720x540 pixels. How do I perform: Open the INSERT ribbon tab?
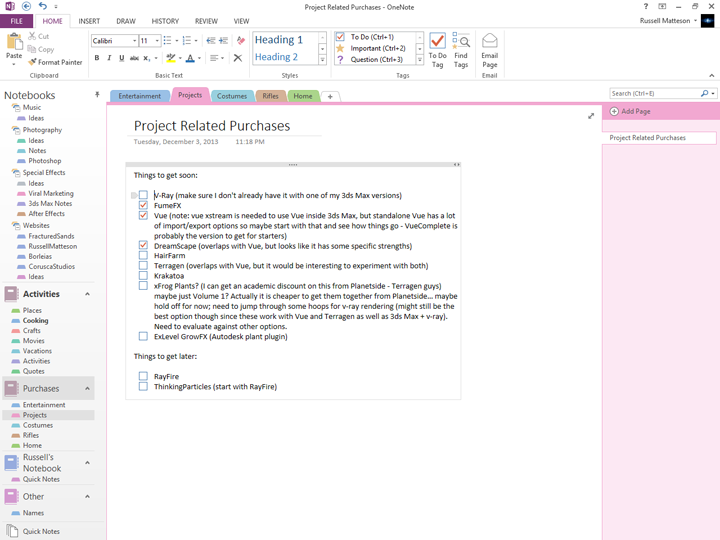coord(89,21)
